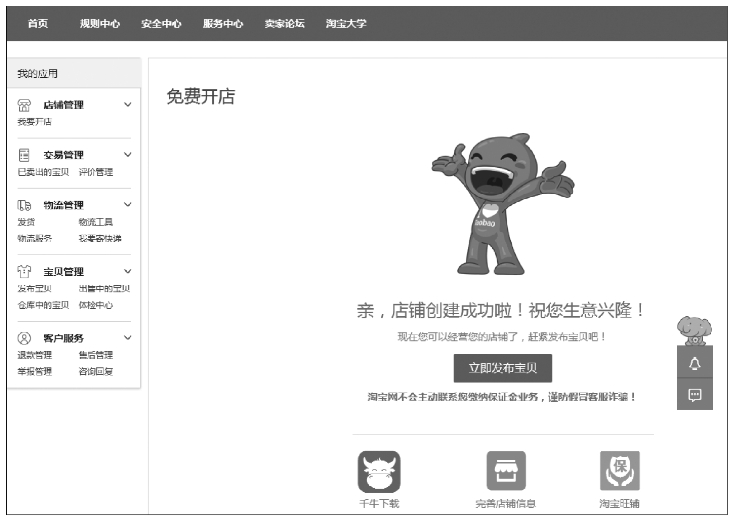Open 举报管理 link
Screen dimensions: 737x523
(34, 371)
